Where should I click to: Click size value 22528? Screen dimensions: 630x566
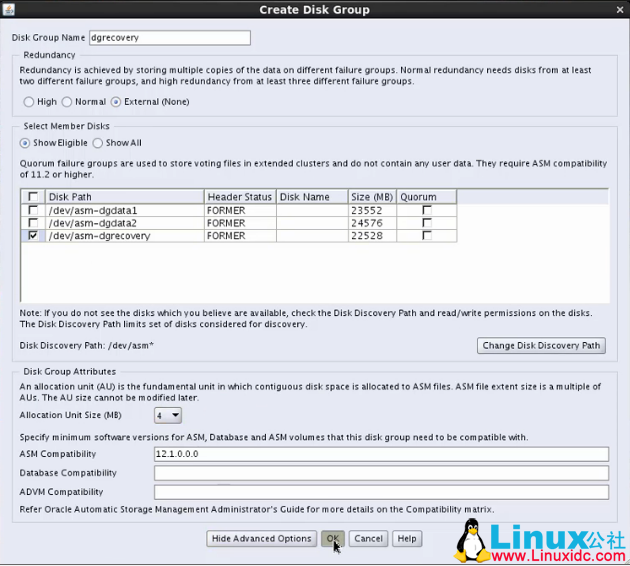coord(372,236)
